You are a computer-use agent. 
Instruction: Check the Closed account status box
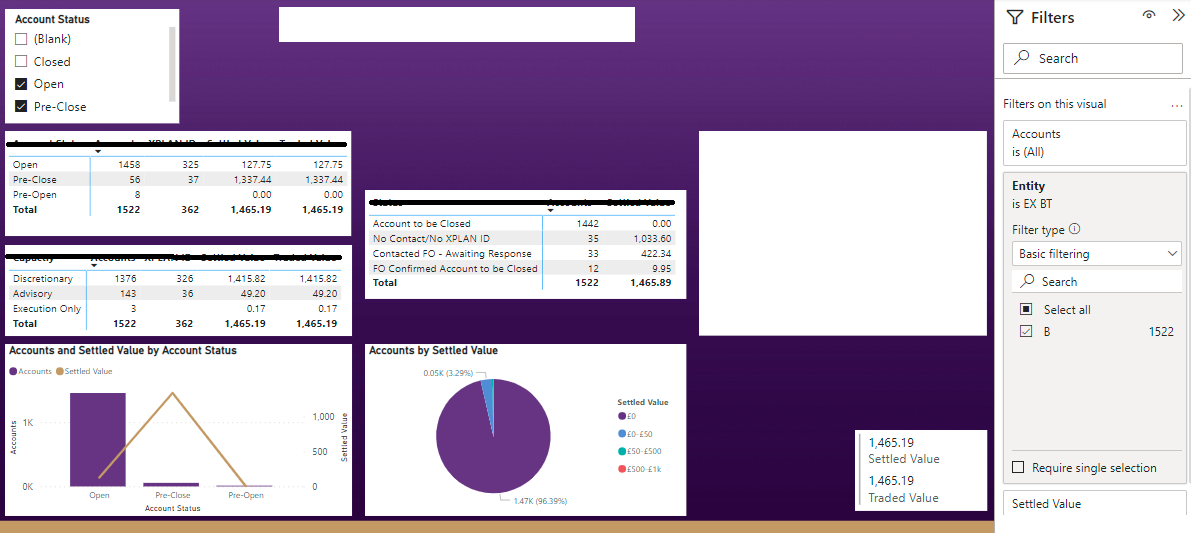pyautogui.click(x=21, y=62)
